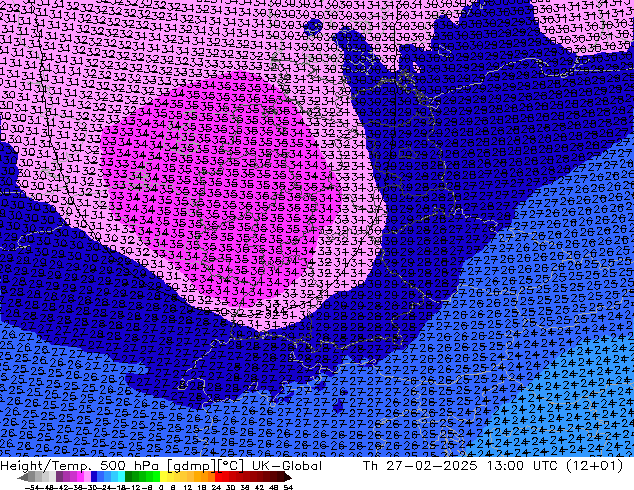Click the "UK-Global" model label

tap(287, 466)
